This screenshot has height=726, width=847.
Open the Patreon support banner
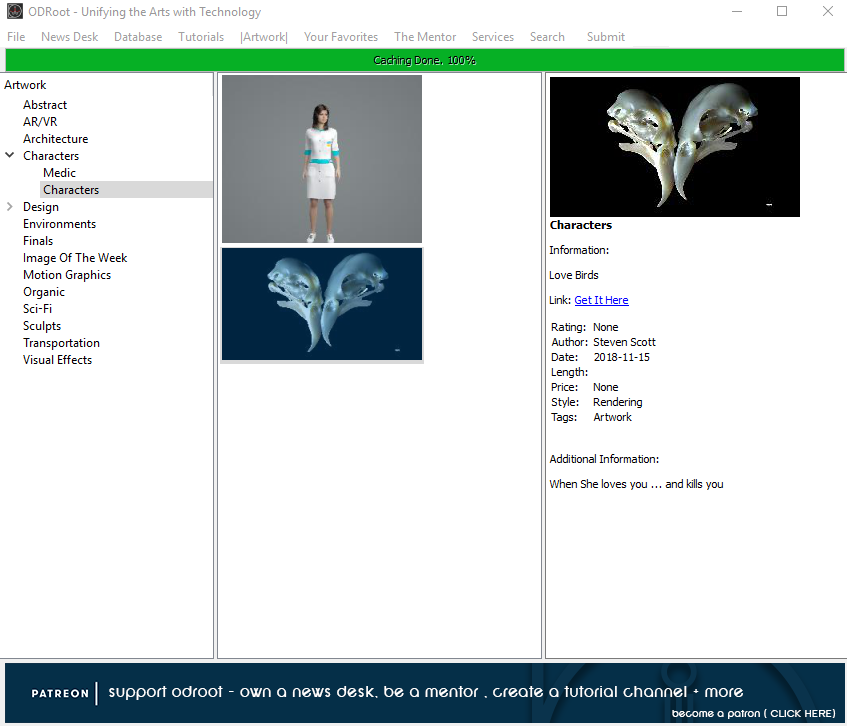pyautogui.click(x=424, y=692)
